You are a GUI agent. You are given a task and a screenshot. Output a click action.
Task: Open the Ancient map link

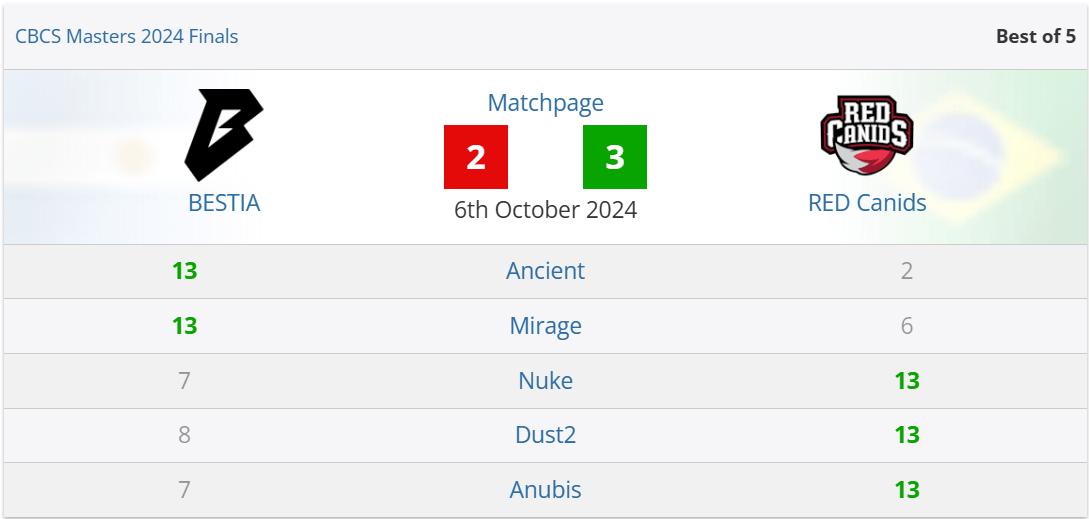tap(545, 271)
